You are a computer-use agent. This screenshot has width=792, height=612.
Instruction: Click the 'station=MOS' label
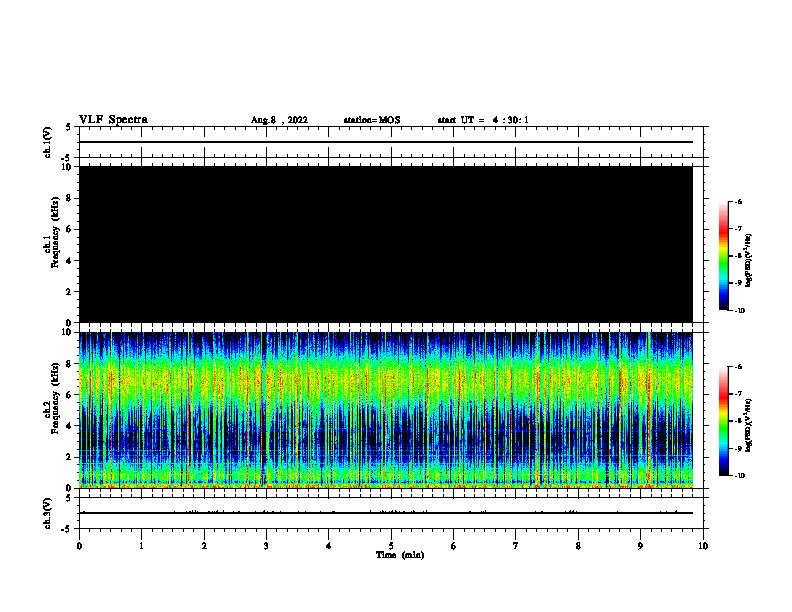pyautogui.click(x=372, y=120)
